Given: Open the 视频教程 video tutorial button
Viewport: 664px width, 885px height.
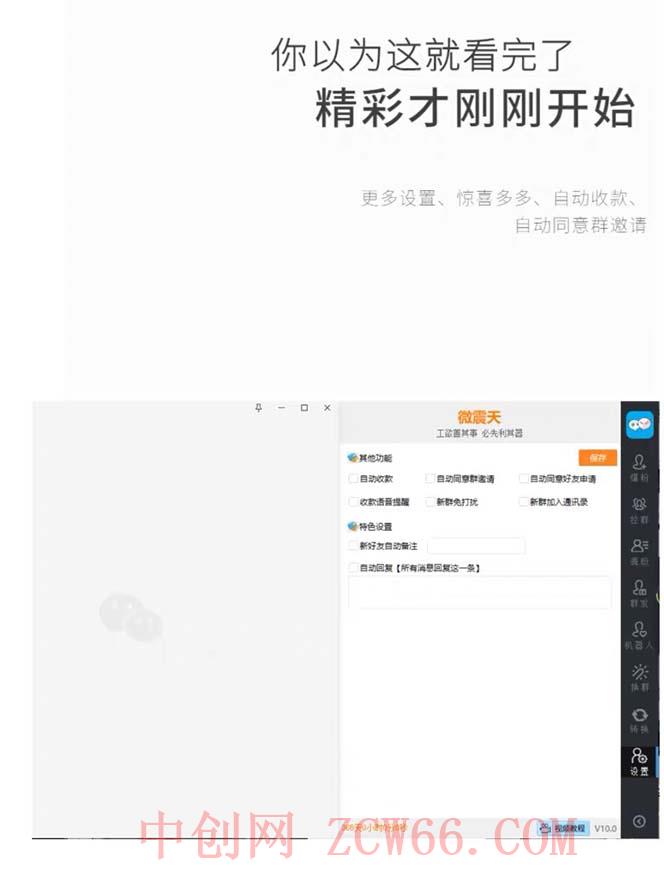Looking at the screenshot, I should click(563, 828).
